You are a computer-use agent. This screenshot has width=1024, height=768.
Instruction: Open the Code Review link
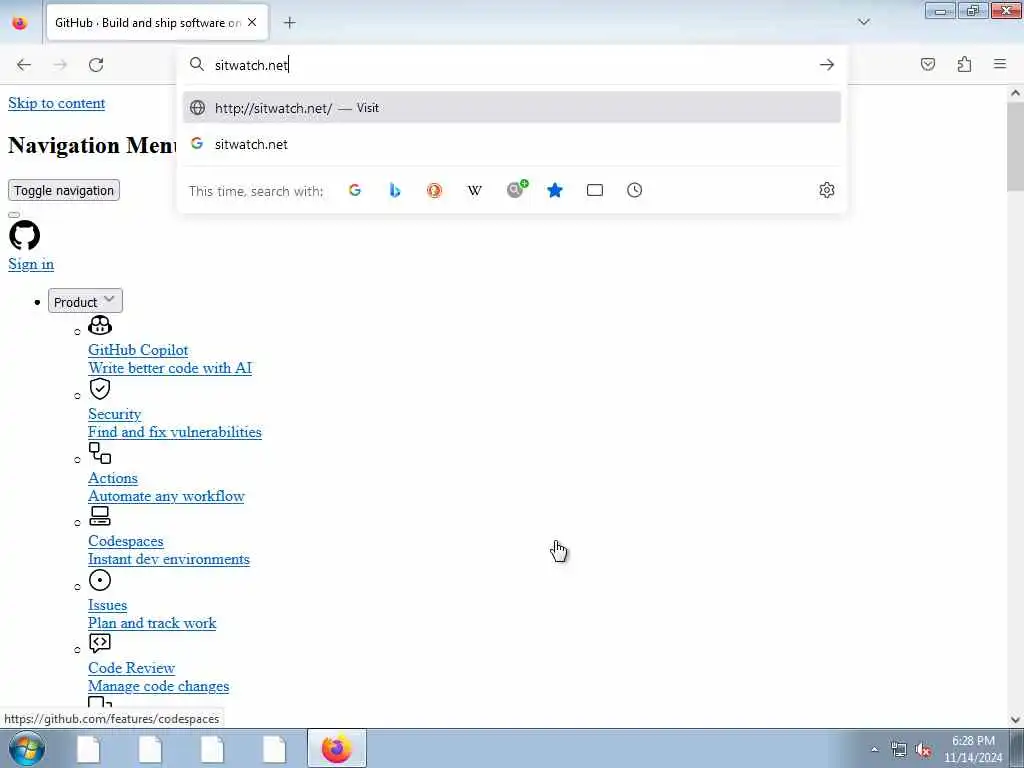(x=132, y=667)
